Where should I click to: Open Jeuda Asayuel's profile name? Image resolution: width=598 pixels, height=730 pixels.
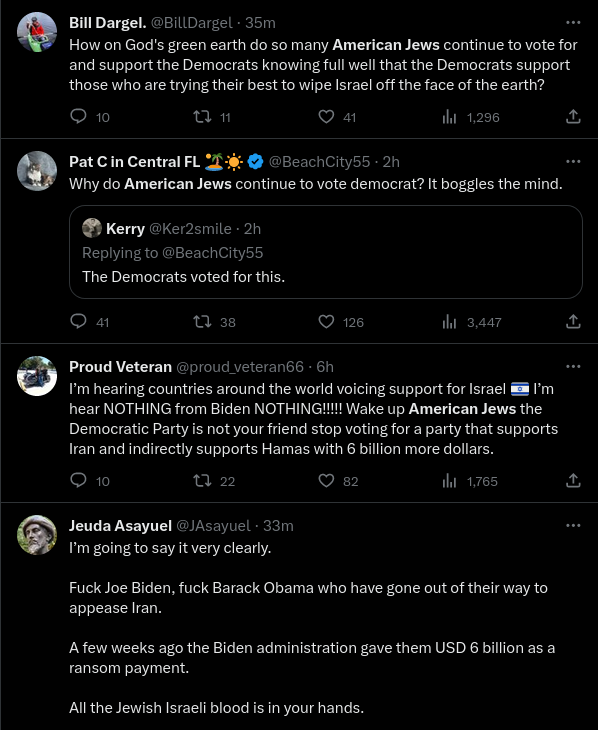pyautogui.click(x=120, y=526)
